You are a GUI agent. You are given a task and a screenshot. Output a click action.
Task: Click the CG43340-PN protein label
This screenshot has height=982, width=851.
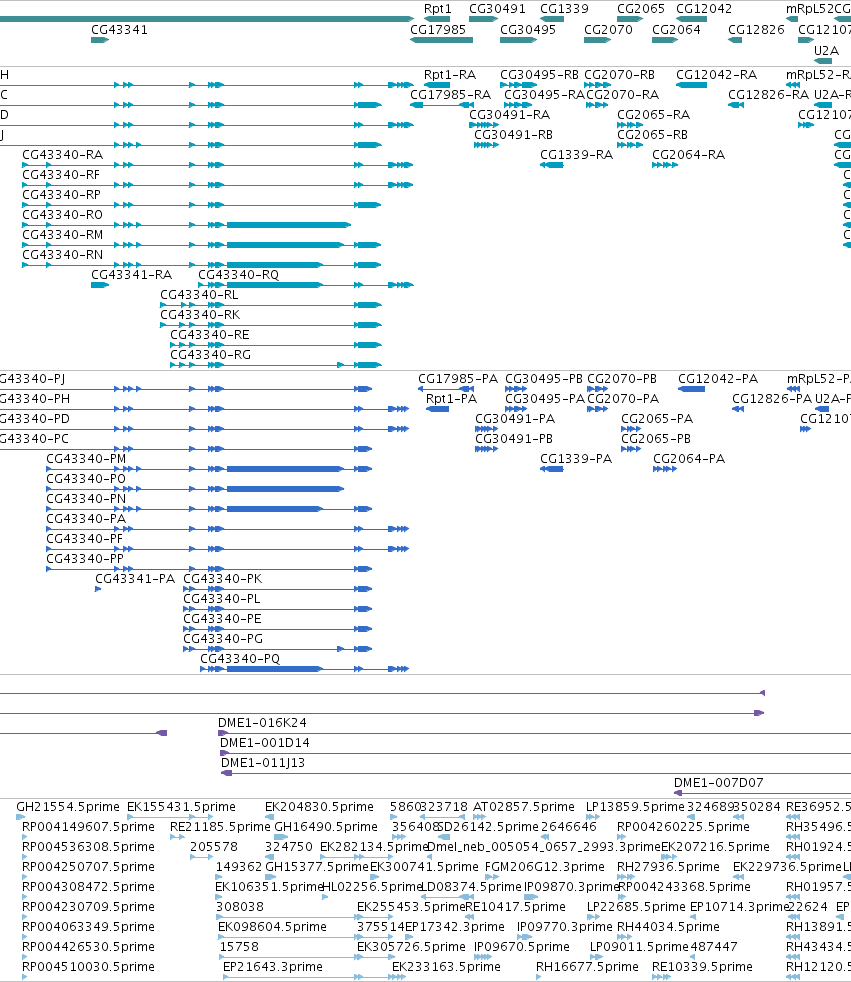(x=86, y=499)
